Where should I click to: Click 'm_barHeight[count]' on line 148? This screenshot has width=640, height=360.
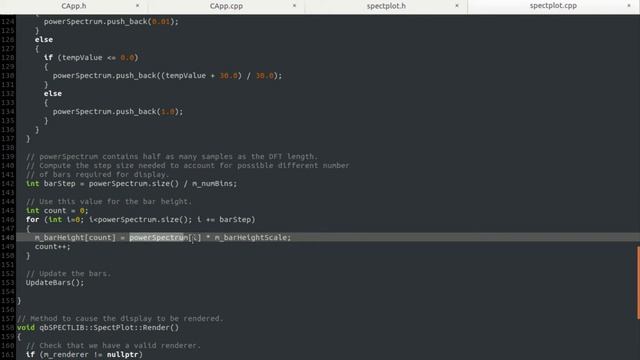point(75,238)
